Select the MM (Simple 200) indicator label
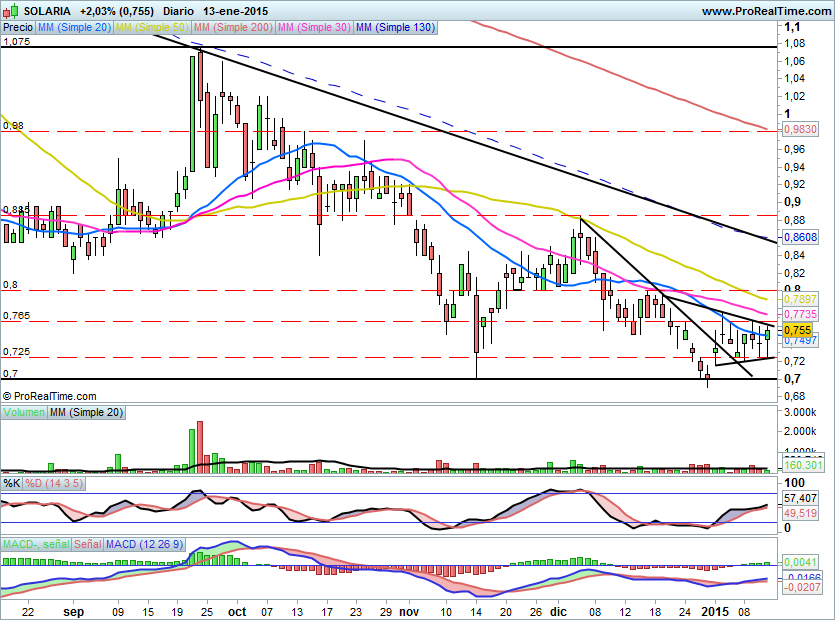Image resolution: width=835 pixels, height=620 pixels. (235, 29)
